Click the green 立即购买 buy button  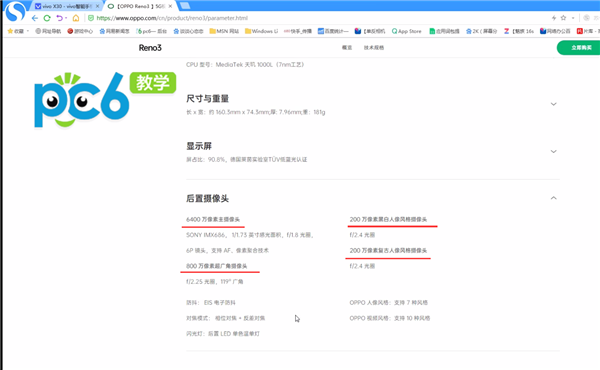point(579,47)
